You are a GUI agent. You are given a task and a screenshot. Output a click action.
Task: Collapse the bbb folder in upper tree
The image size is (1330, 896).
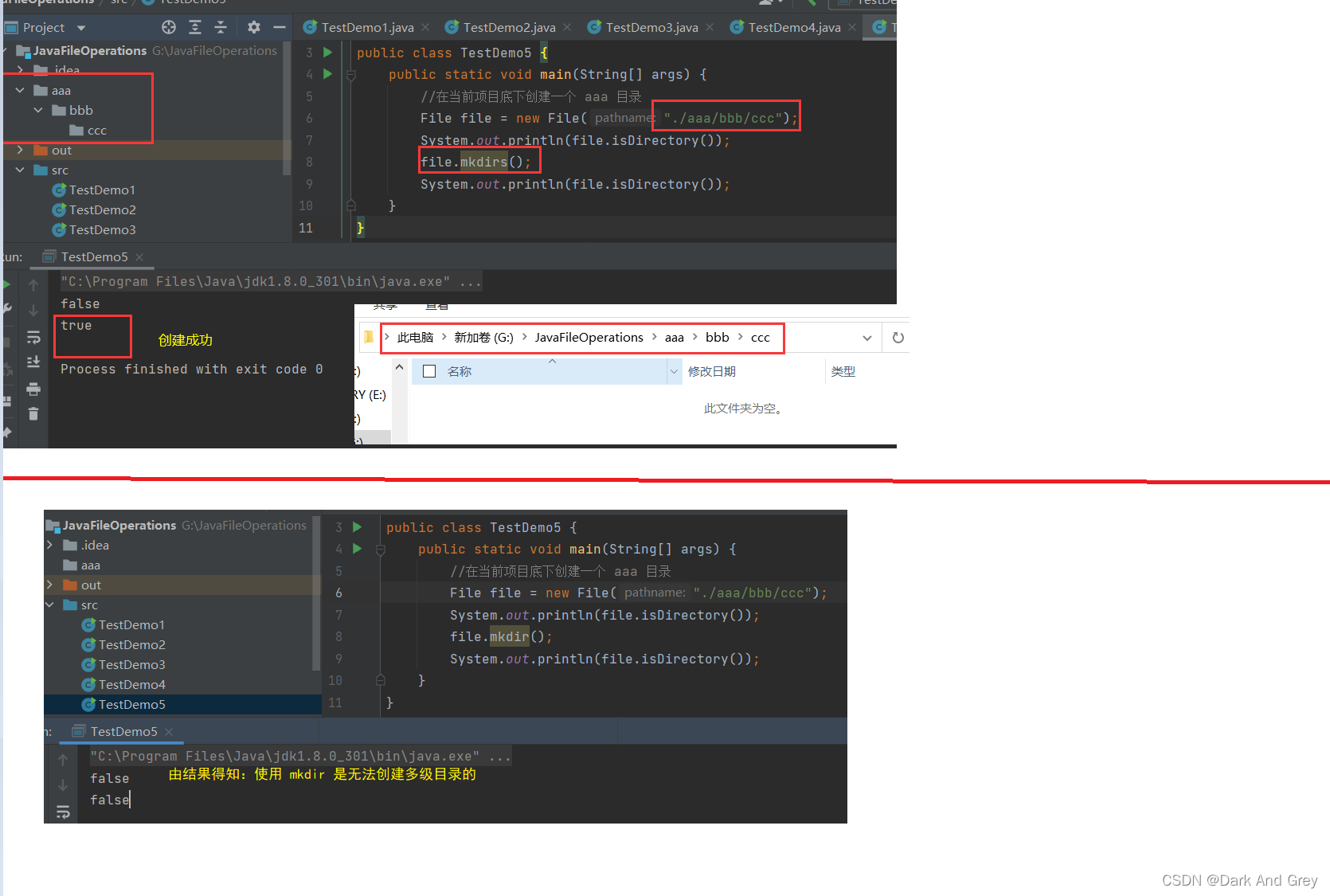[x=38, y=110]
